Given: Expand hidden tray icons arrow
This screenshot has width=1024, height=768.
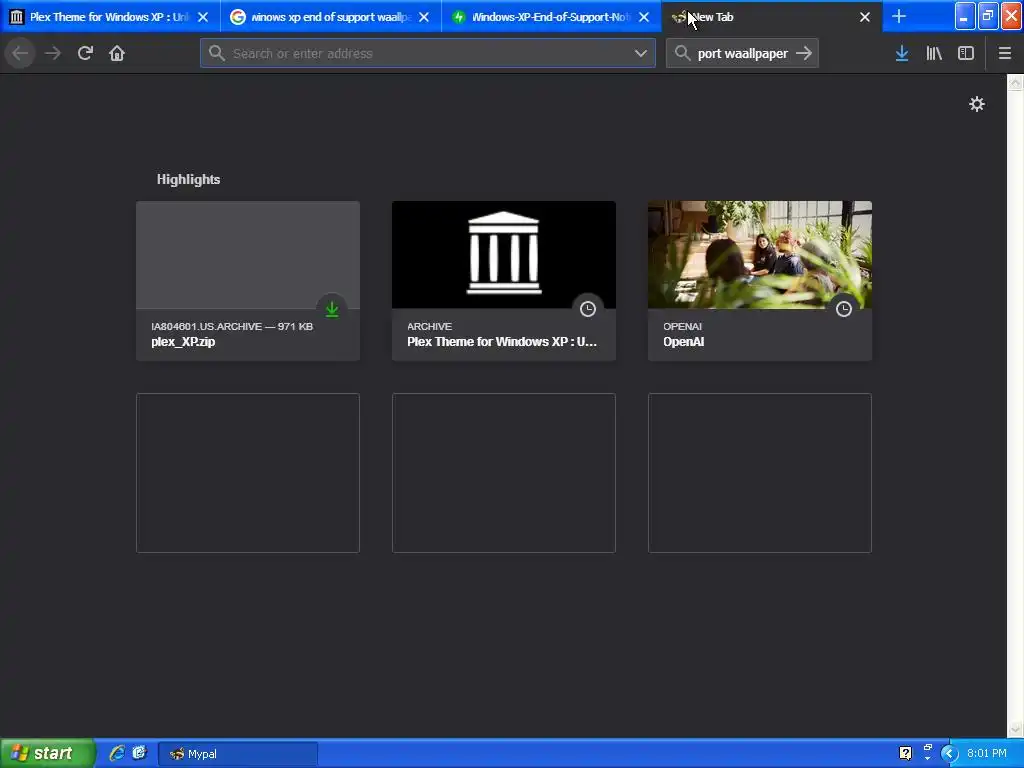Looking at the screenshot, I should (950, 754).
